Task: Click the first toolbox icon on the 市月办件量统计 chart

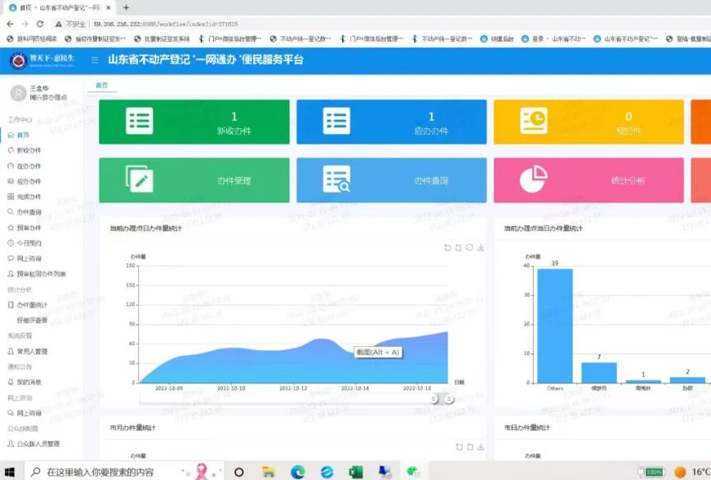Action: pyautogui.click(x=459, y=447)
